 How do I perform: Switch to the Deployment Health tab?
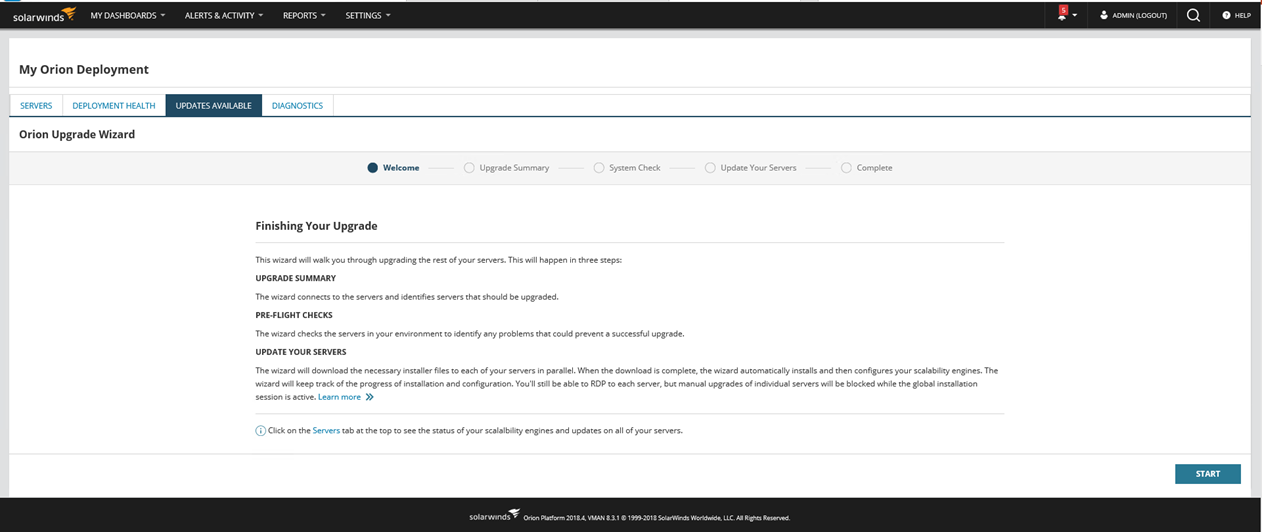coord(114,105)
